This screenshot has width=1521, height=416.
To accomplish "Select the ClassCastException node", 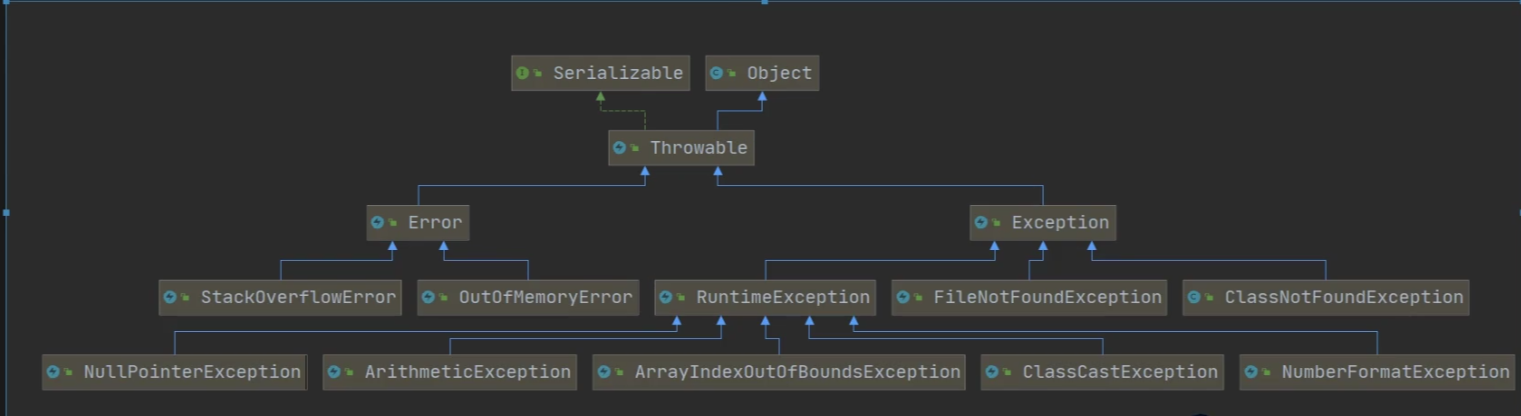I will pos(1103,372).
